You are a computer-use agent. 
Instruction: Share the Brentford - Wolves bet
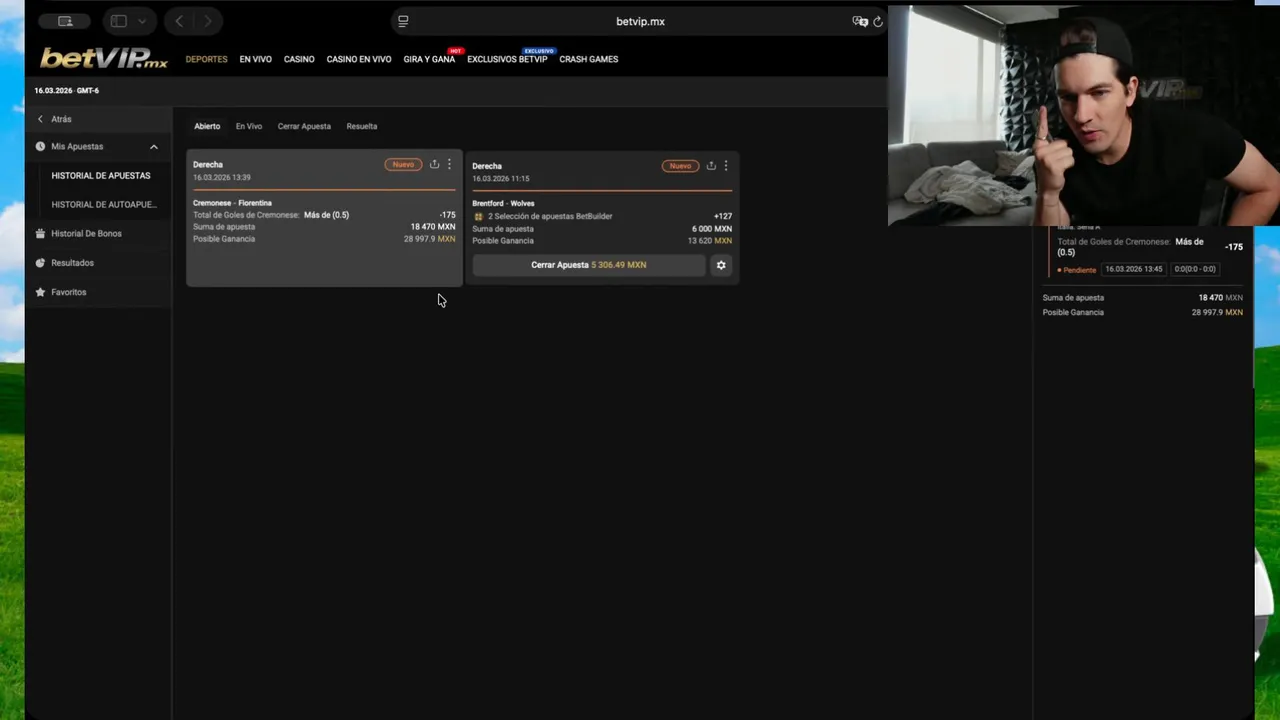coord(711,166)
